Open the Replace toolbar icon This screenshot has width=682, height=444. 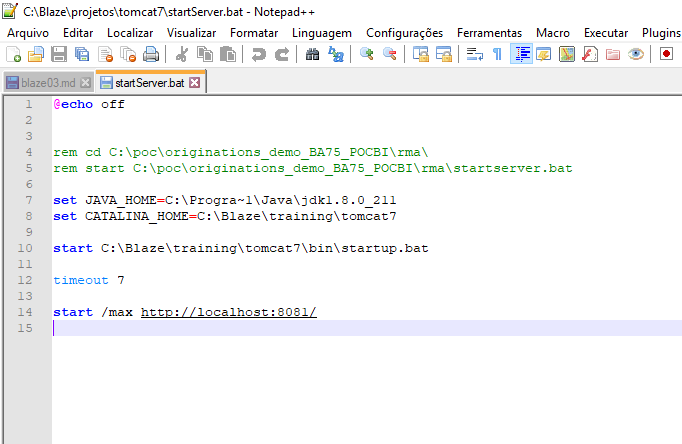pyautogui.click(x=336, y=54)
